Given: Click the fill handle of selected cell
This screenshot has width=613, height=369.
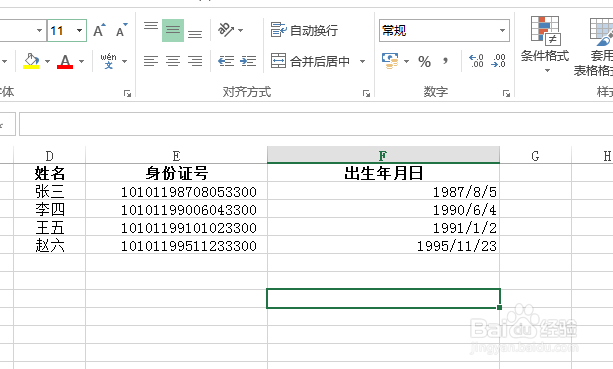Looking at the screenshot, I should pyautogui.click(x=500, y=308).
